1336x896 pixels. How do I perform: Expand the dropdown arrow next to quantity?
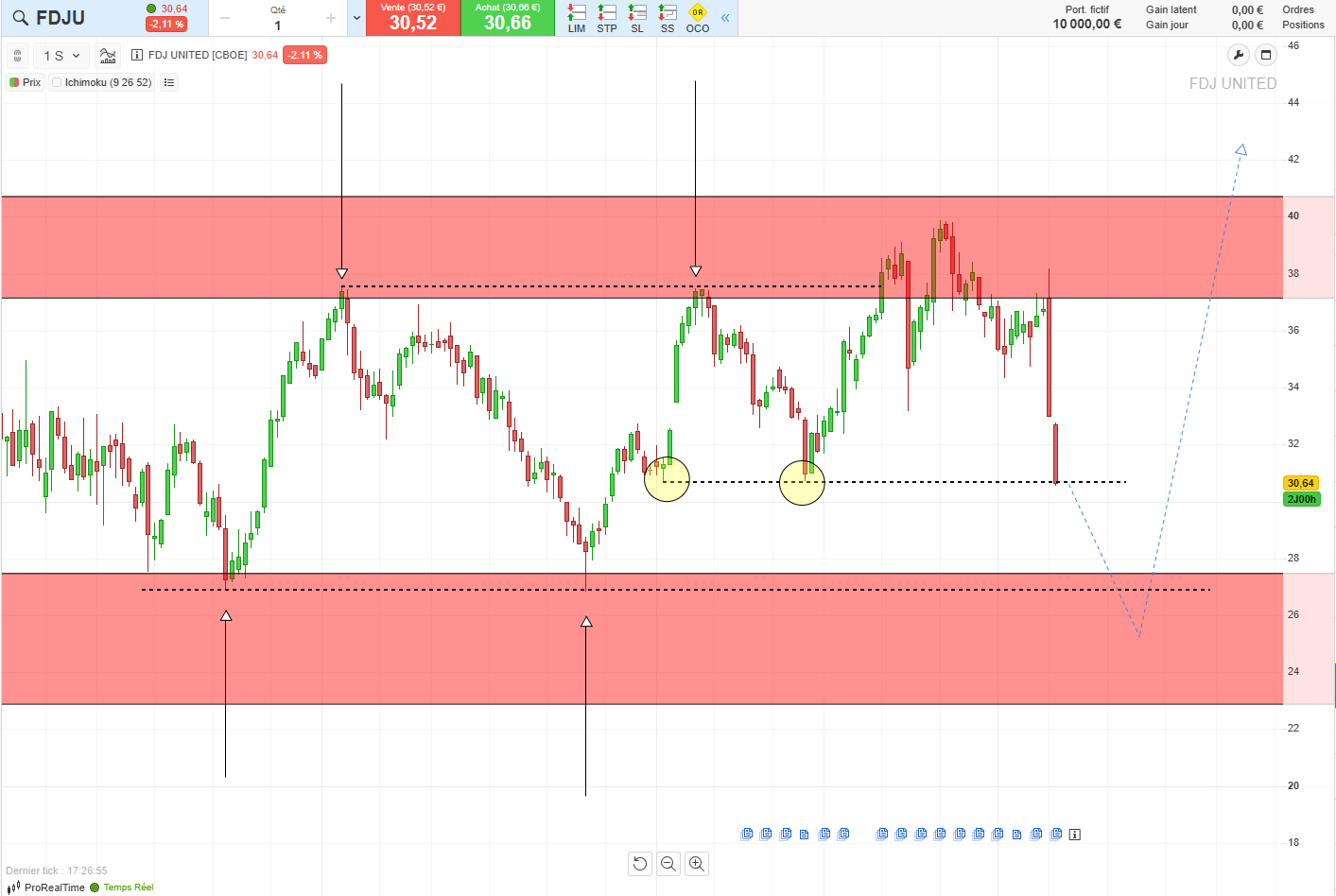point(356,18)
